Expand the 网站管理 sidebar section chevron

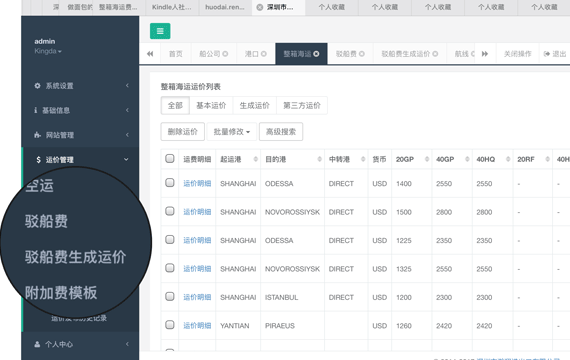(x=127, y=135)
